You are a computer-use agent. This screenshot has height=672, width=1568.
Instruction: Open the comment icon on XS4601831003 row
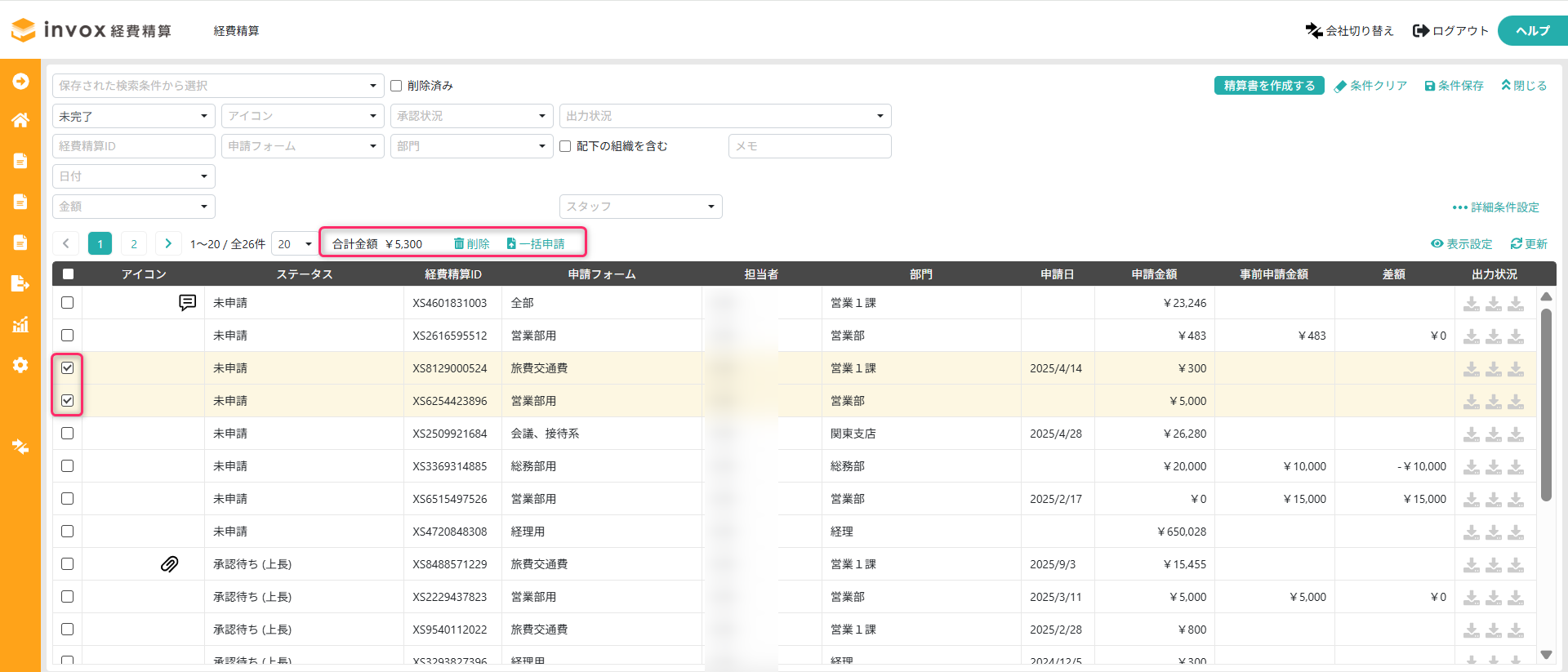point(187,303)
